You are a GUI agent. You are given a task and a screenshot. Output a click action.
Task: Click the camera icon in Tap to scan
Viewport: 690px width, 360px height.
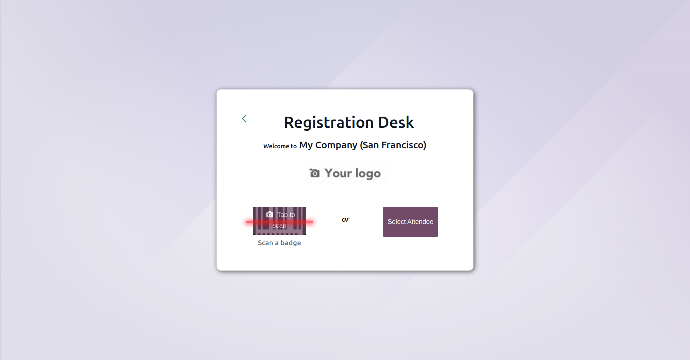[269, 214]
